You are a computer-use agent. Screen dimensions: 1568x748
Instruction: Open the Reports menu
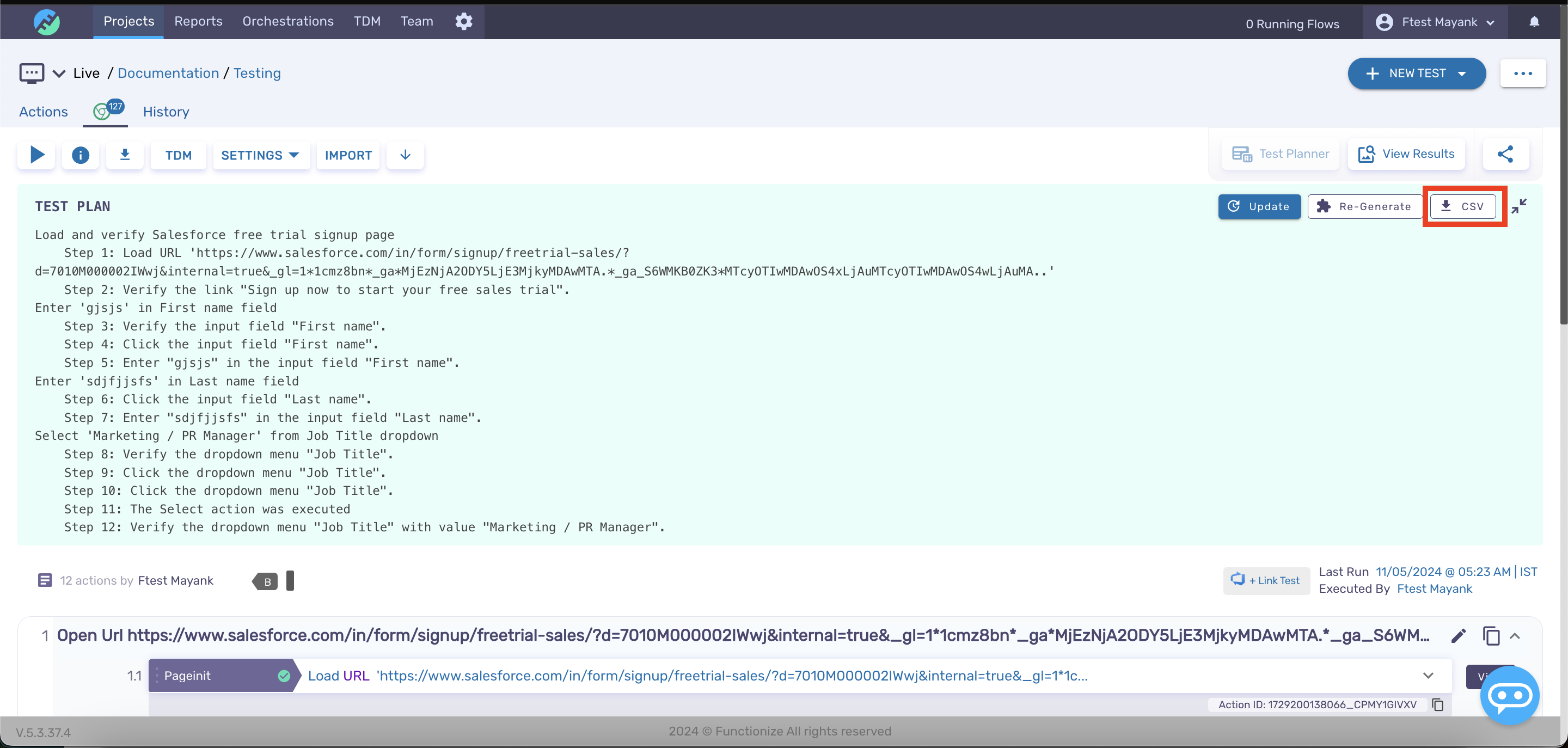coord(198,21)
